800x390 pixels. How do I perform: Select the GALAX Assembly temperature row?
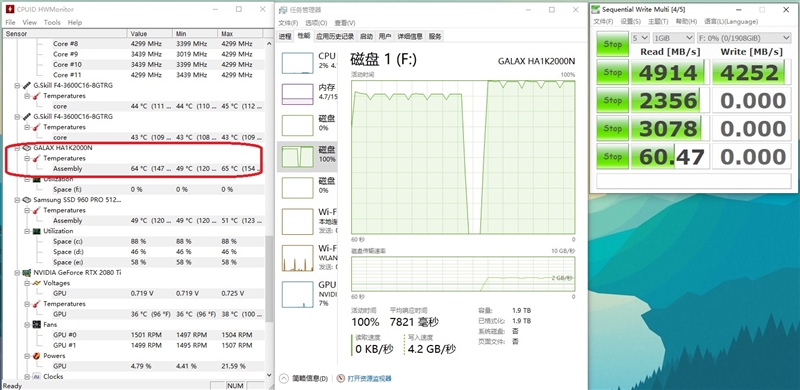click(134, 169)
